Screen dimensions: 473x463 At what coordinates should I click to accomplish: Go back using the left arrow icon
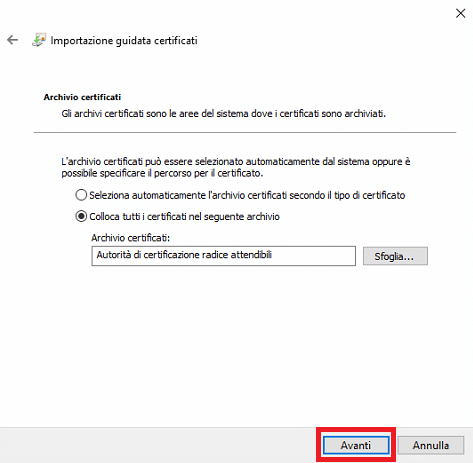point(12,40)
